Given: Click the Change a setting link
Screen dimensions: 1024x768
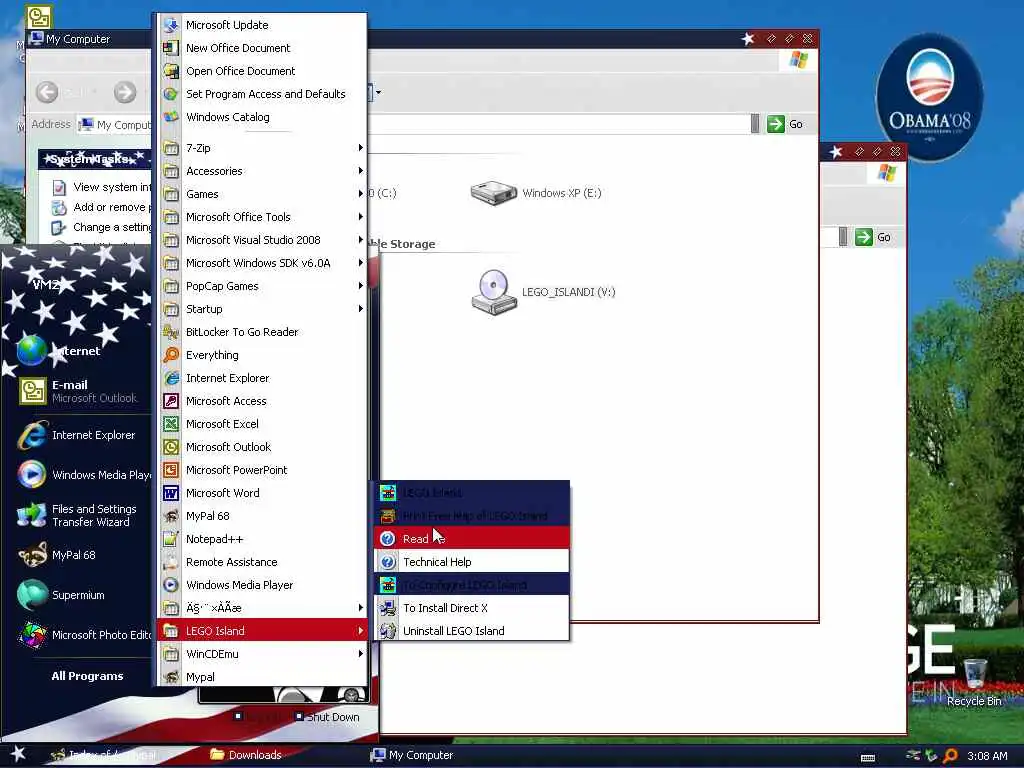Looking at the screenshot, I should (102, 227).
